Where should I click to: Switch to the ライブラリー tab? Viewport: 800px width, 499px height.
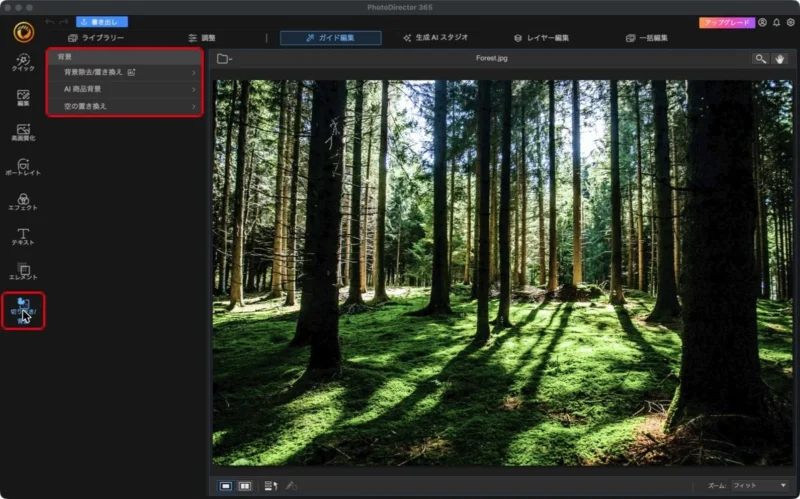click(x=96, y=38)
